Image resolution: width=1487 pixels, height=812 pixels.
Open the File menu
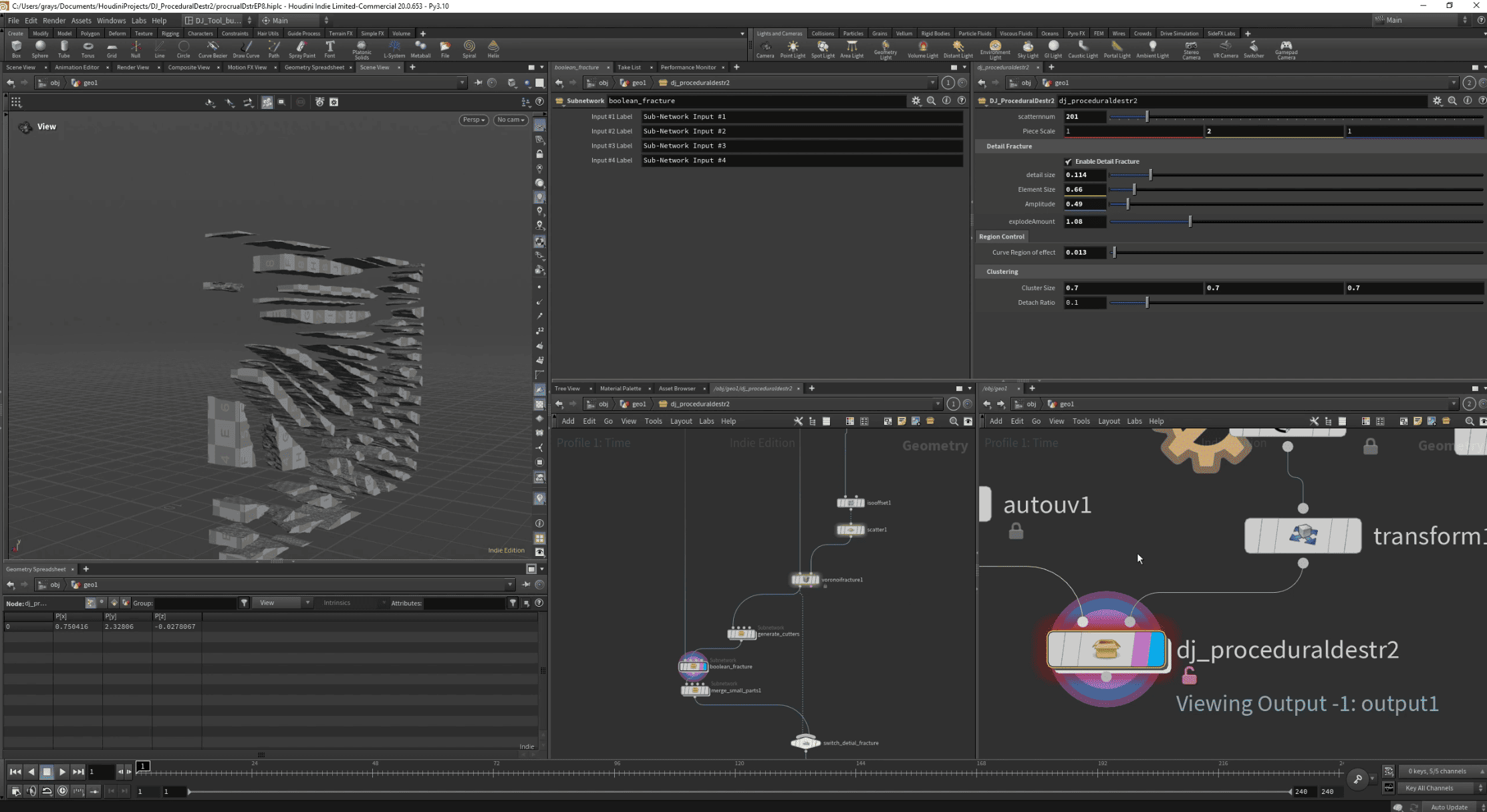click(13, 20)
